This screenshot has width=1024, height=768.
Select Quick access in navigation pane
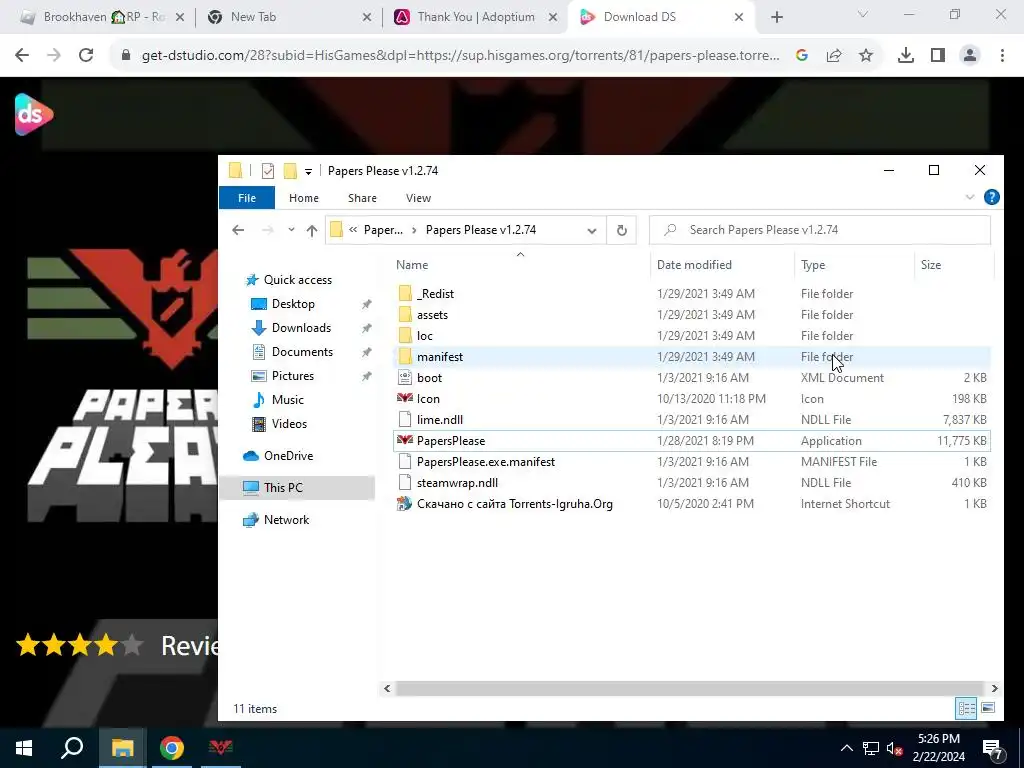click(x=298, y=280)
